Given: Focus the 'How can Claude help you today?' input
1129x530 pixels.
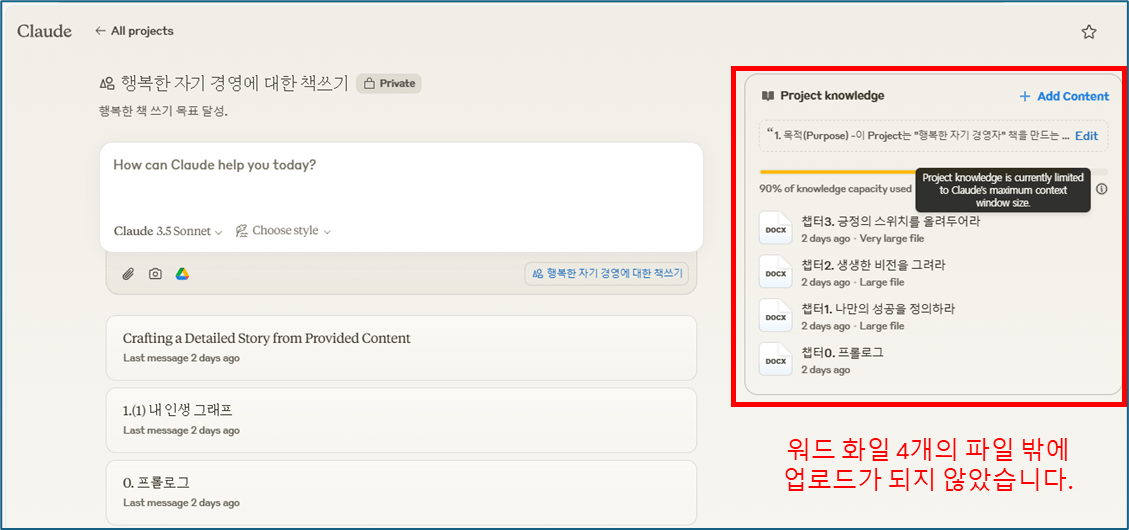Looking at the screenshot, I should (401, 165).
